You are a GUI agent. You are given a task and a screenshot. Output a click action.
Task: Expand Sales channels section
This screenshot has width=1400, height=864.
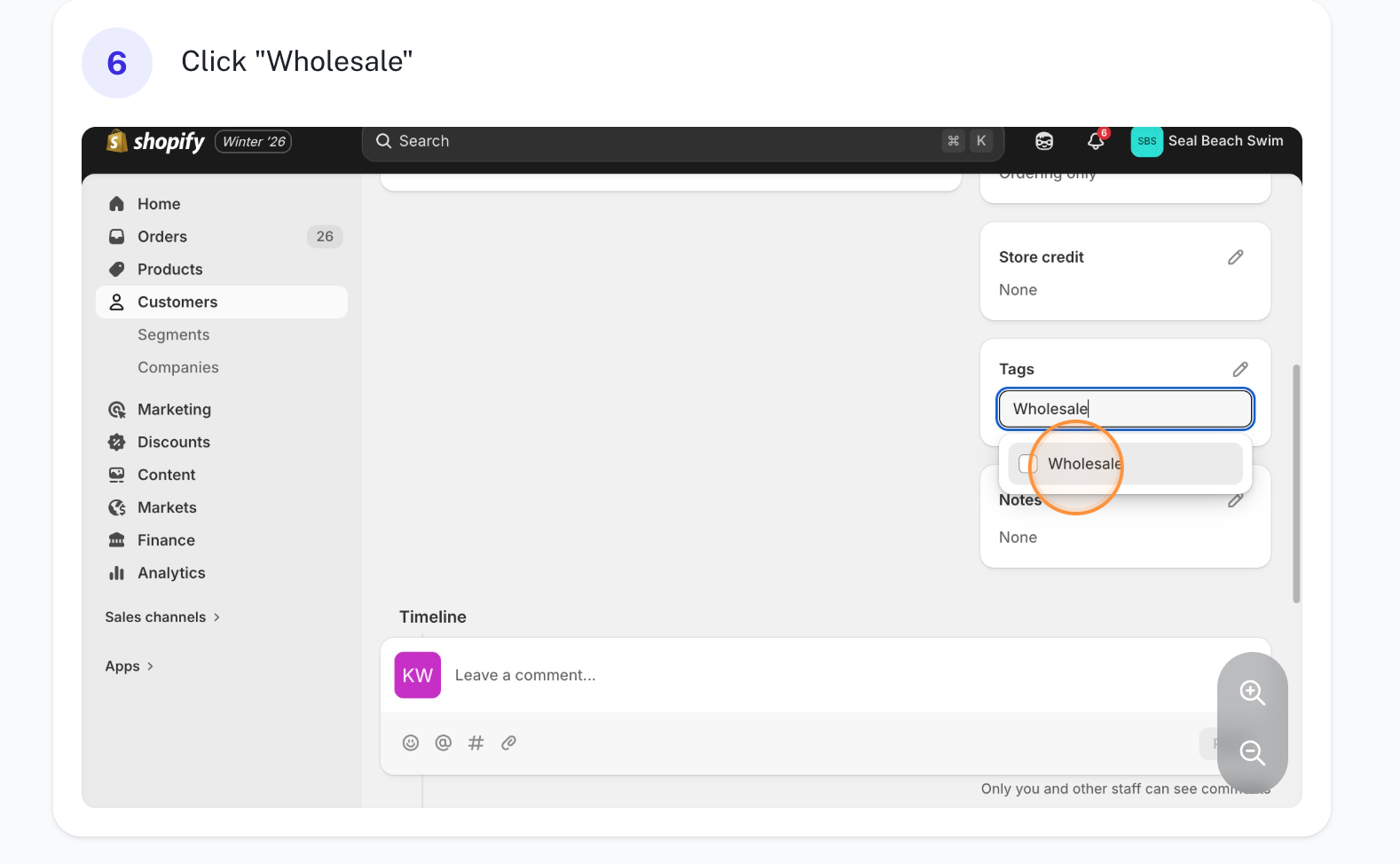coord(162,617)
